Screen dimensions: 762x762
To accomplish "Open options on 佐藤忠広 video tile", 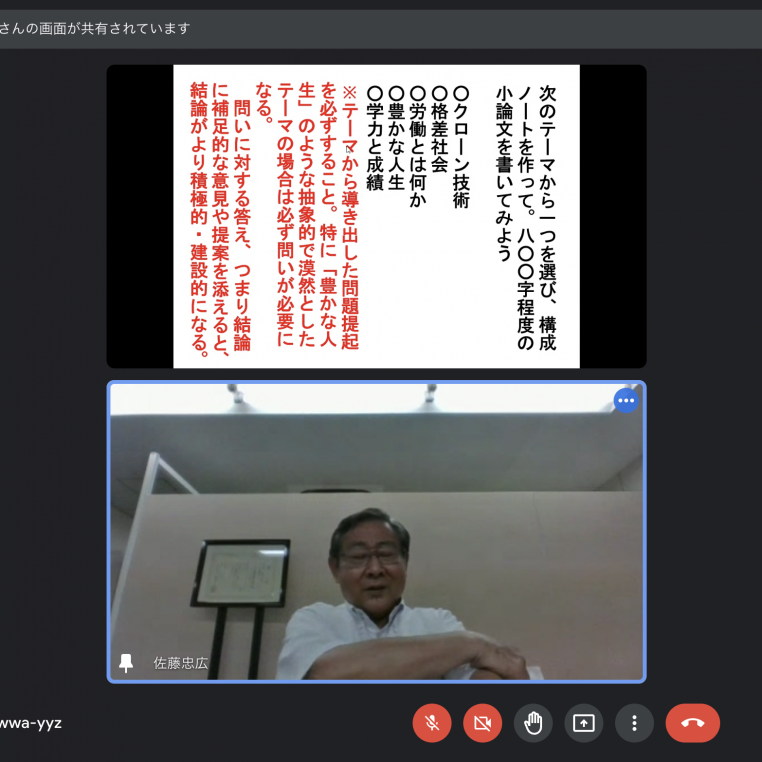I will [x=626, y=400].
